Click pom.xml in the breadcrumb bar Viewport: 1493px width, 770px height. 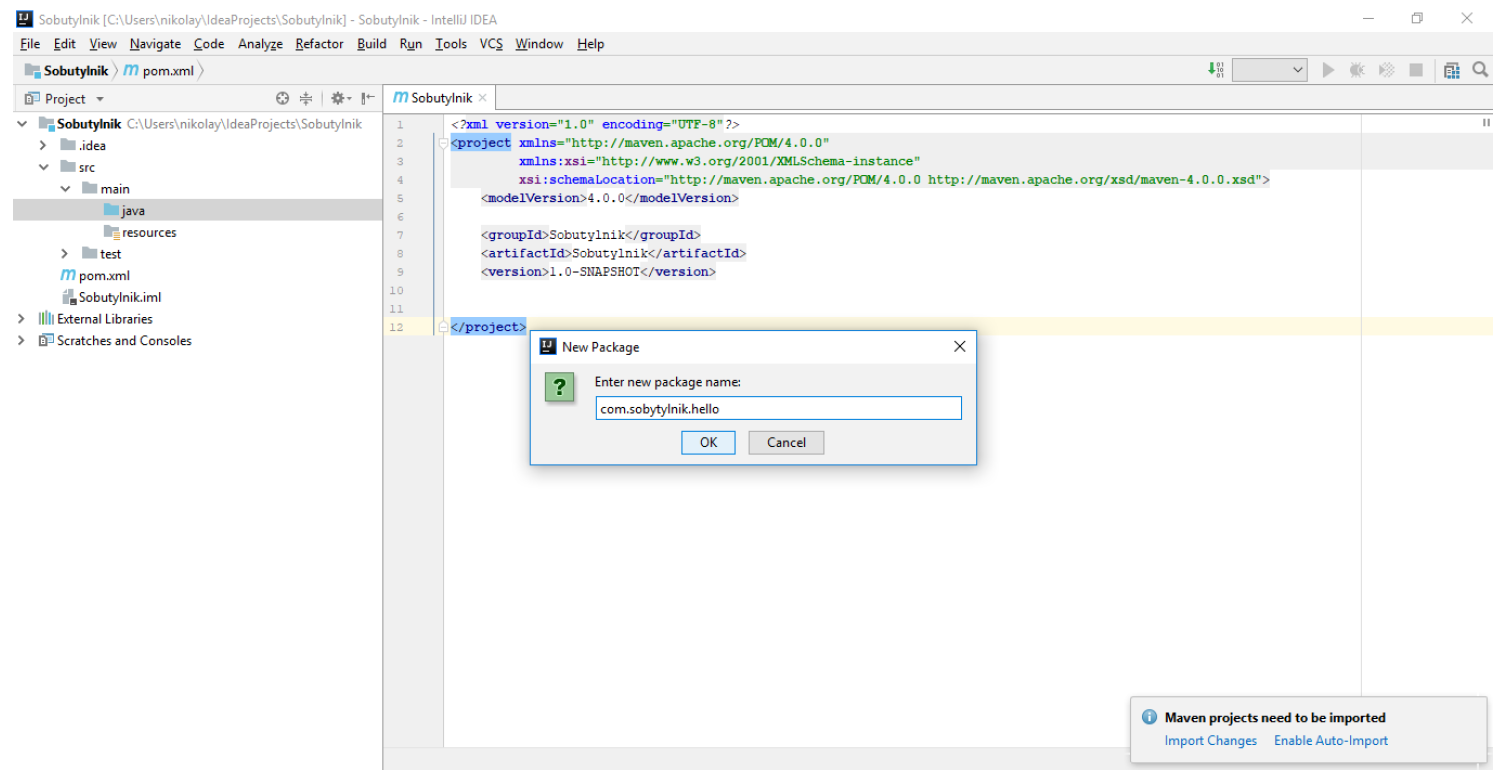click(x=168, y=71)
